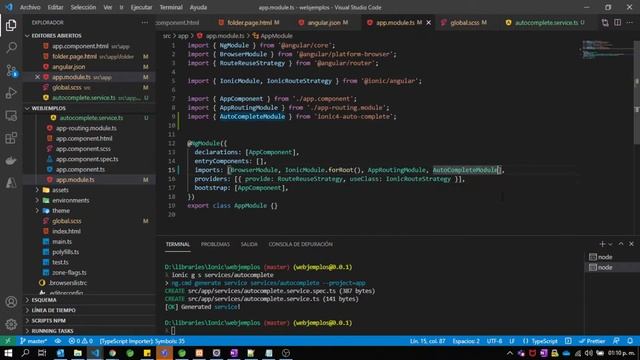Open the Search view in activity bar
Screen dimensions: 640x360
click(11, 48)
